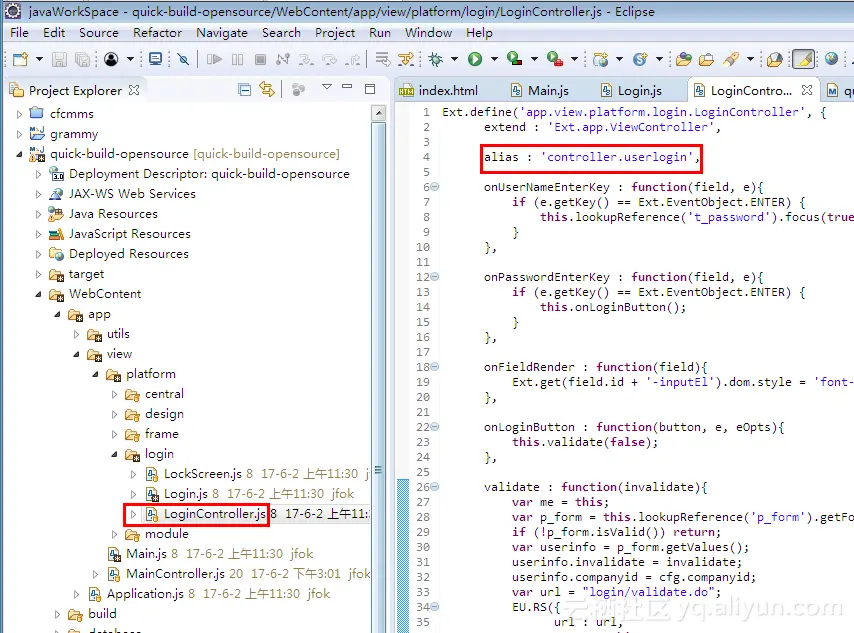Open the Navigate menu
The image size is (854, 633).
point(222,33)
